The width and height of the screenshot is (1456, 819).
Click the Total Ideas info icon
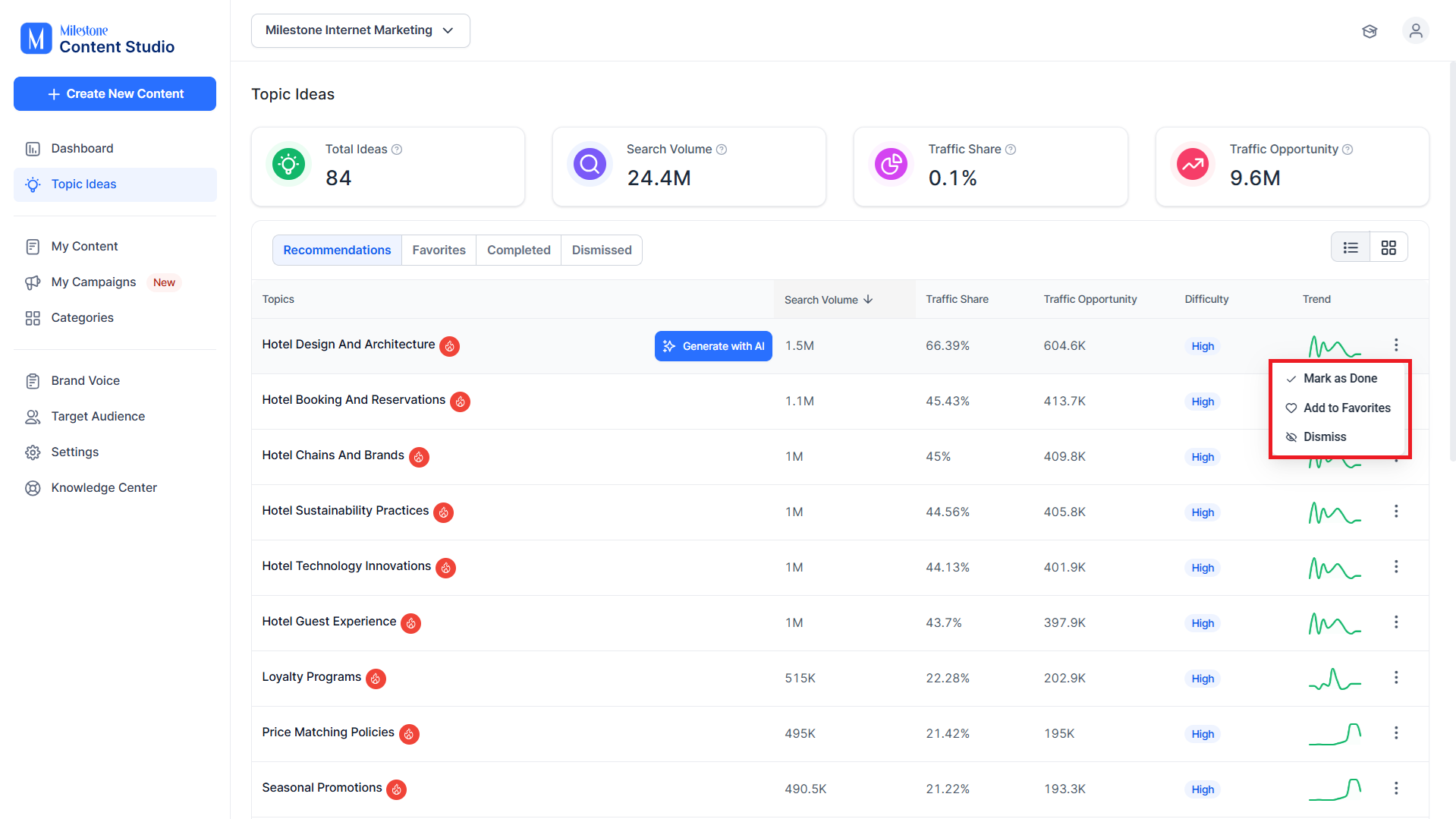coord(397,150)
